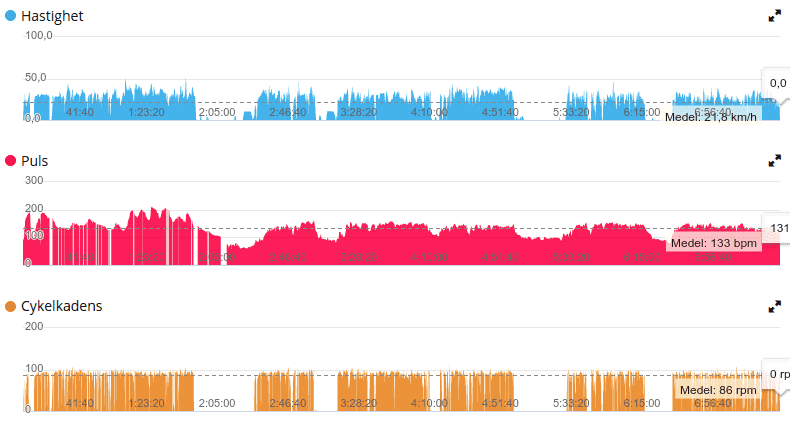Click 2:05:00 time mark on Hastighet chart
This screenshot has width=808, height=424.
pos(216,112)
